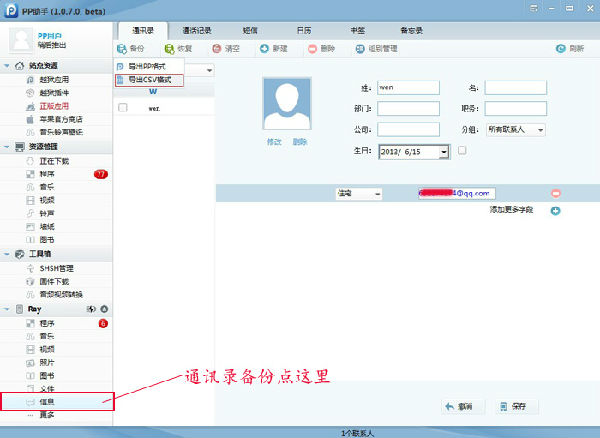Image resolution: width=600 pixels, height=438 pixels.
Task: Click the qq.com email address field
Action: (457, 194)
